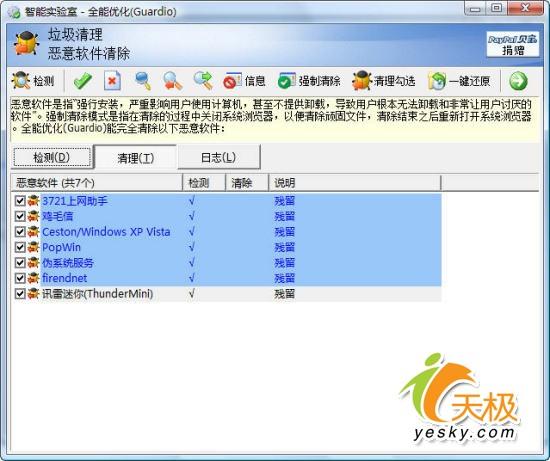Viewport: 550px width, 461px height.
Task: Switch to the 检测(D) tab
Action: tap(52, 157)
